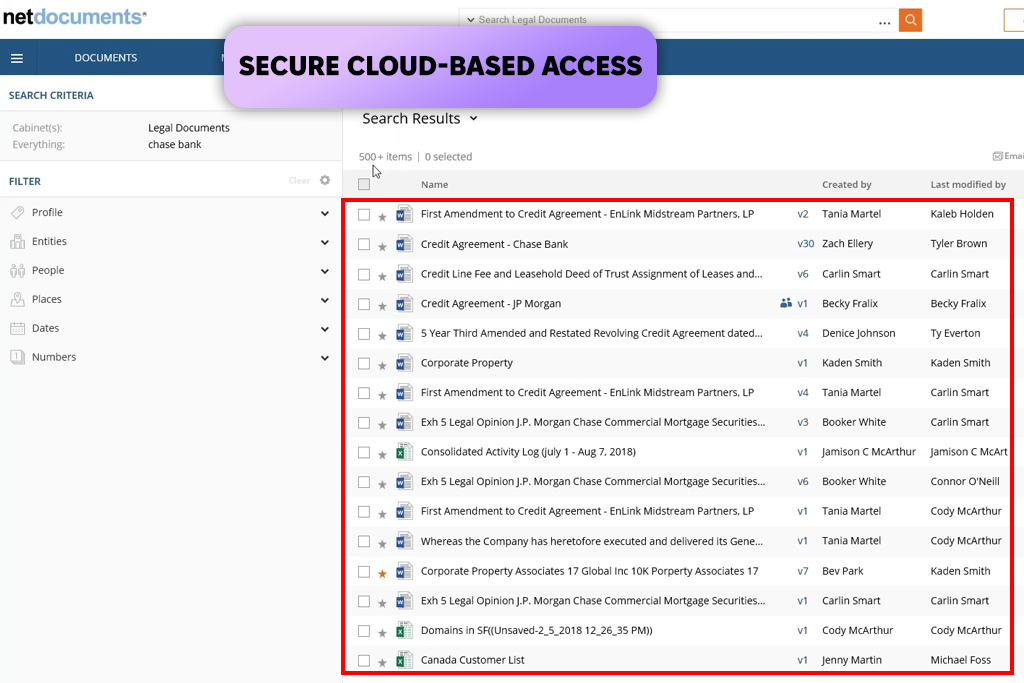
Task: Unstar the Corporate Property Associates 17 document
Action: click(x=383, y=573)
